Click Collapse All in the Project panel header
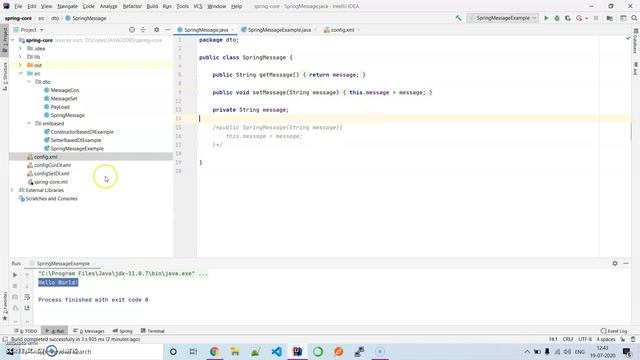The height and width of the screenshot is (360, 640). tap(143, 30)
